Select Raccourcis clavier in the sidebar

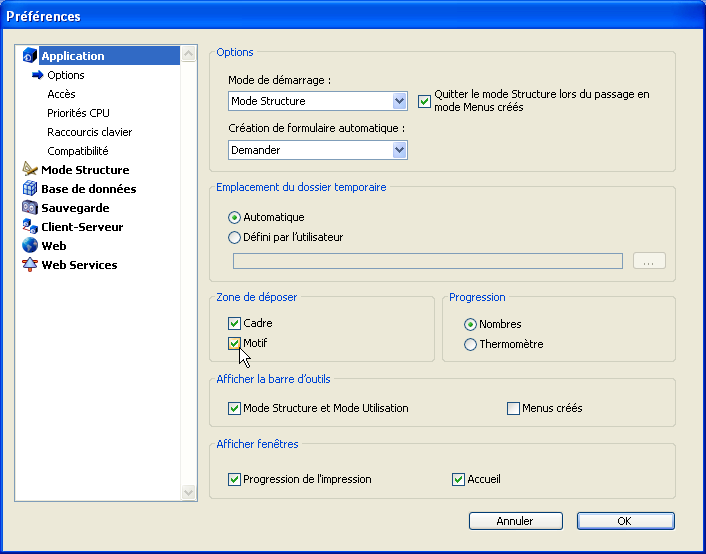[x=89, y=132]
